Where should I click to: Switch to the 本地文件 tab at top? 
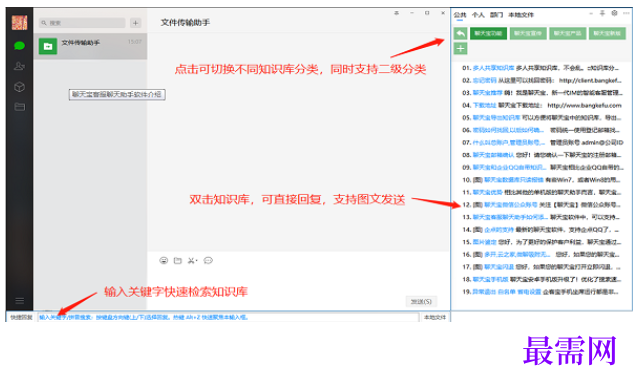[521, 15]
